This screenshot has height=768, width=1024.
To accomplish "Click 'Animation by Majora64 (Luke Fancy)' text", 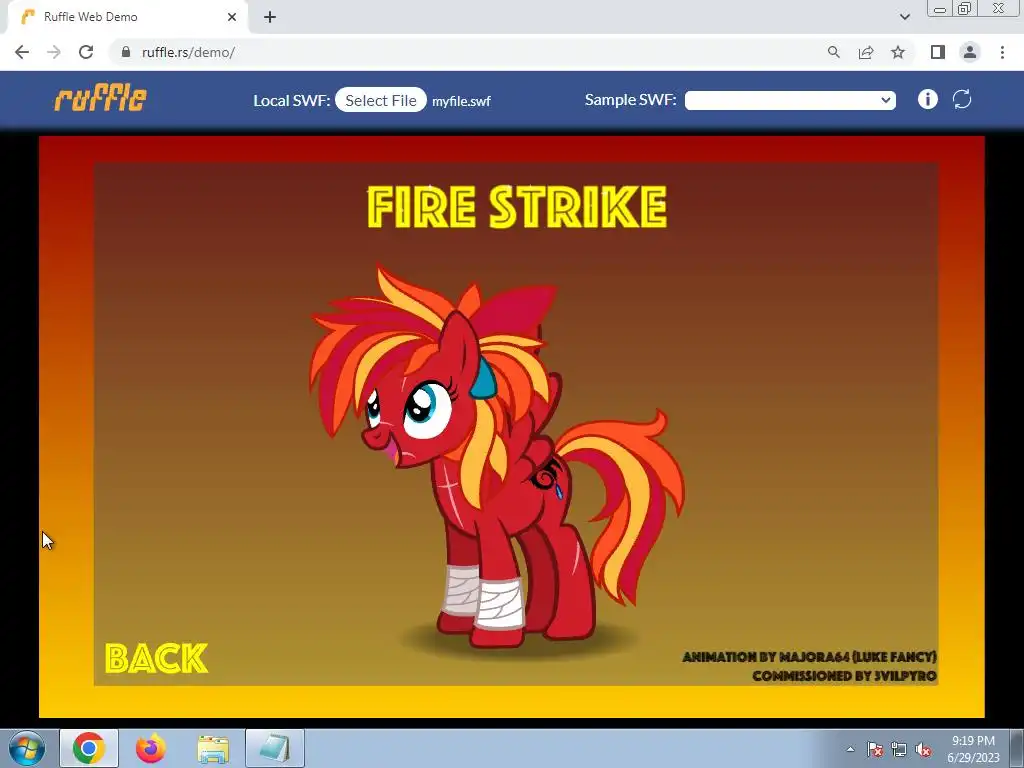I will coord(809,656).
